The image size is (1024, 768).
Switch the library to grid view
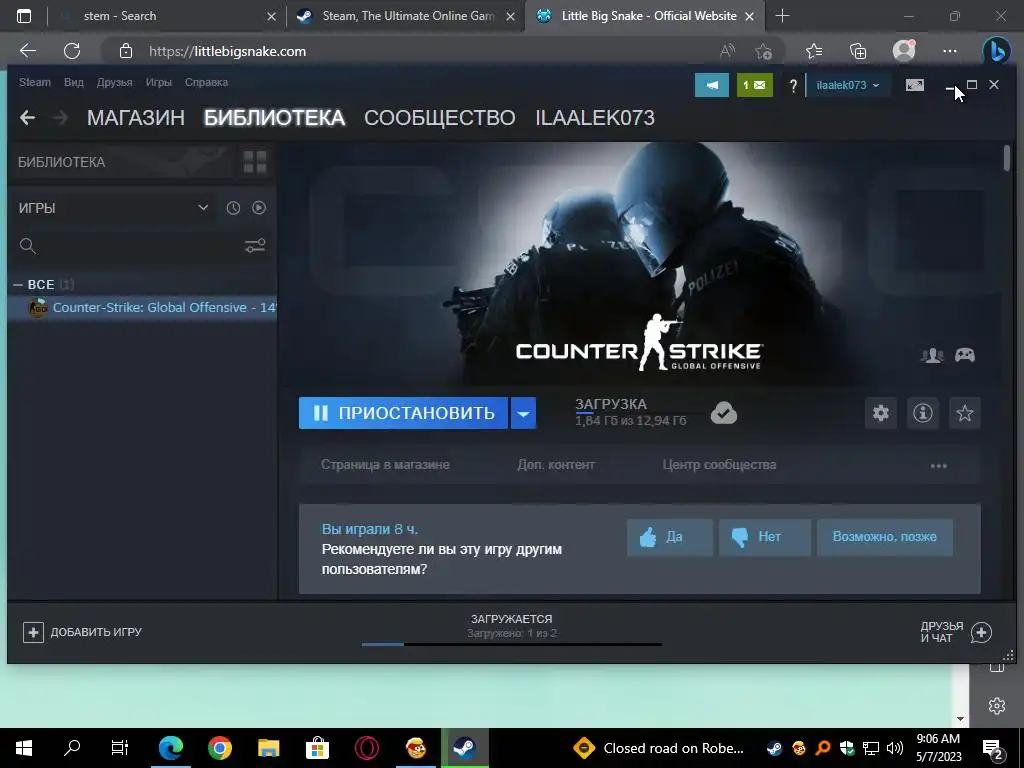pos(255,162)
